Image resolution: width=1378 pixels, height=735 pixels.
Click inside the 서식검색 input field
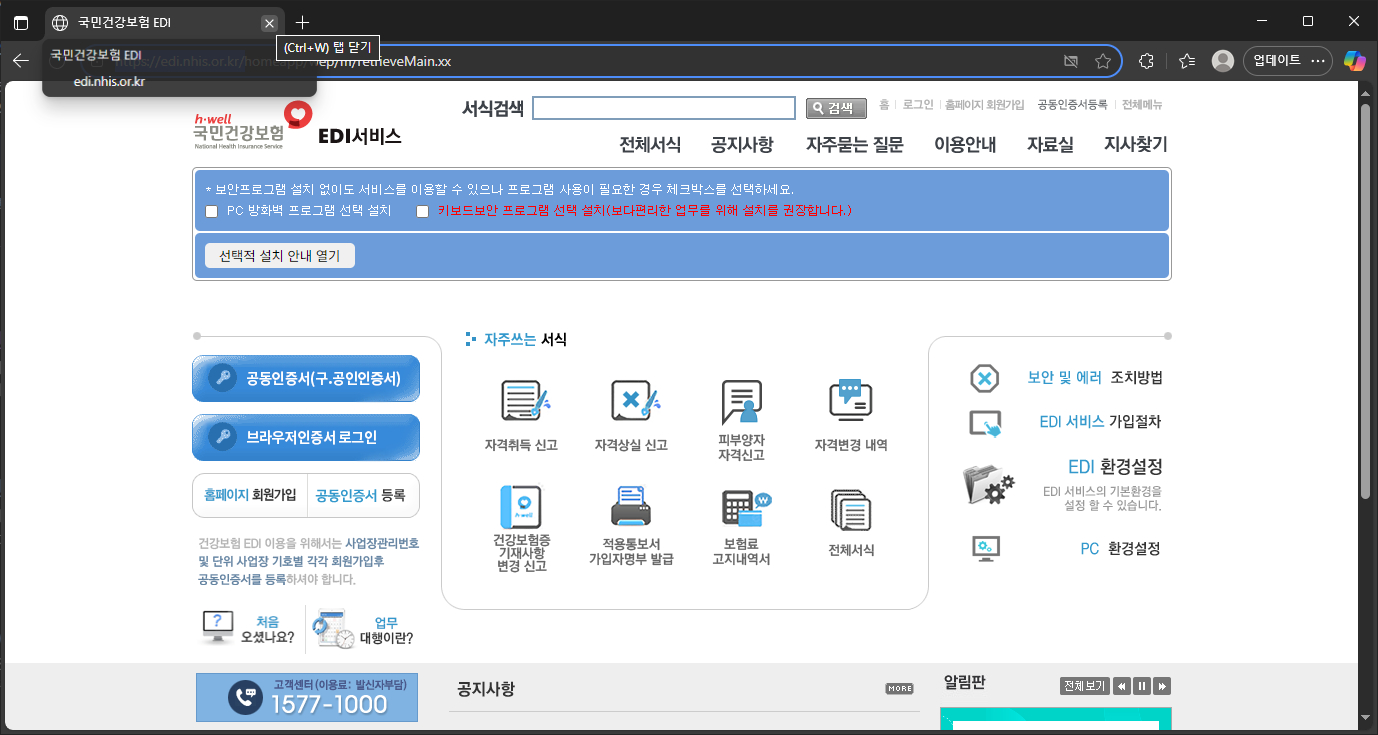(x=664, y=107)
